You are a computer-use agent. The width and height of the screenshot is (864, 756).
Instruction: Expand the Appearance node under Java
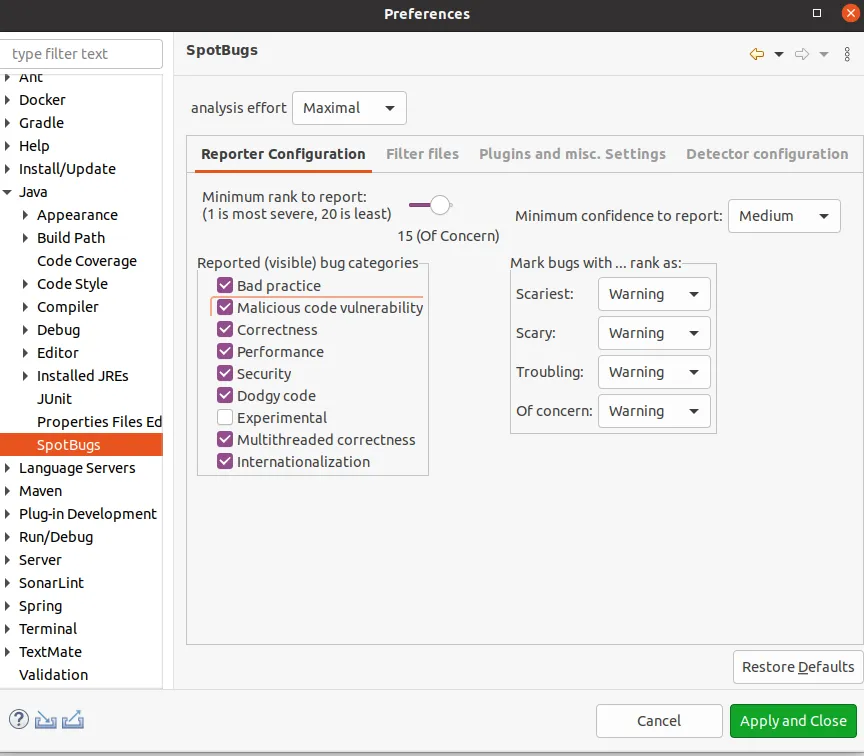(25, 215)
